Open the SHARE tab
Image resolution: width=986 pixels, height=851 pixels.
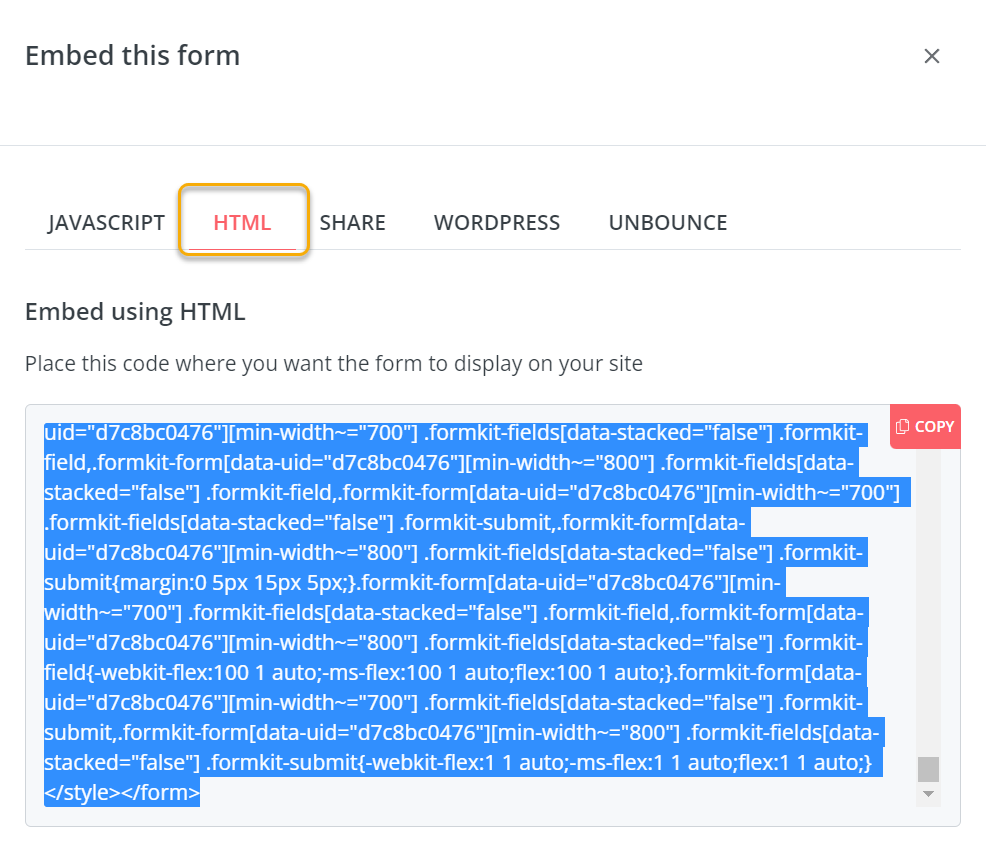(x=352, y=222)
